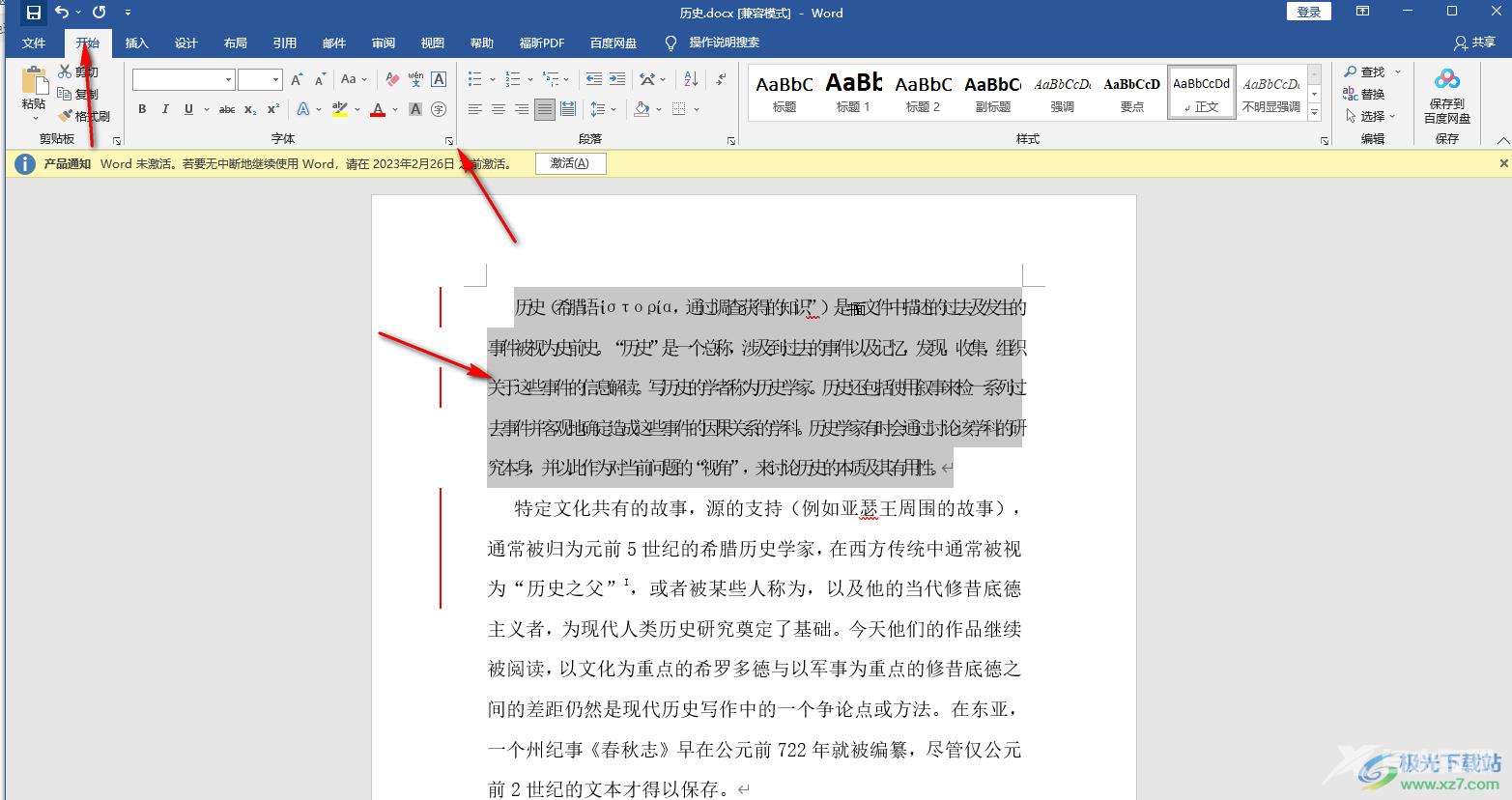Decrease font size with shrink font icon
This screenshot has height=800, width=1512.
(320, 79)
